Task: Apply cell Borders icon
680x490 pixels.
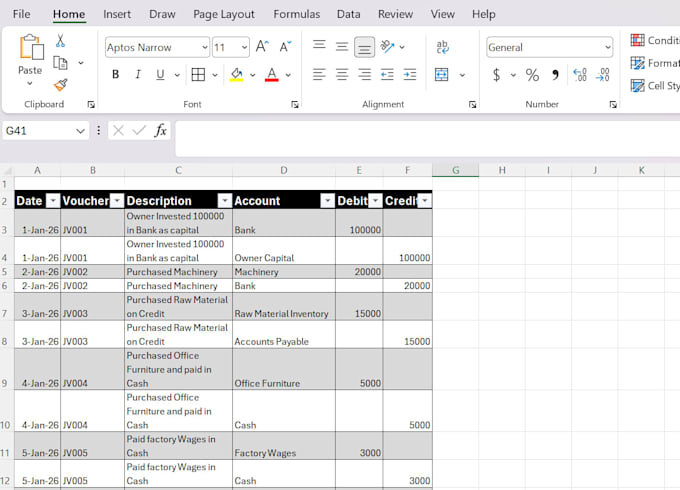Action: (198, 75)
